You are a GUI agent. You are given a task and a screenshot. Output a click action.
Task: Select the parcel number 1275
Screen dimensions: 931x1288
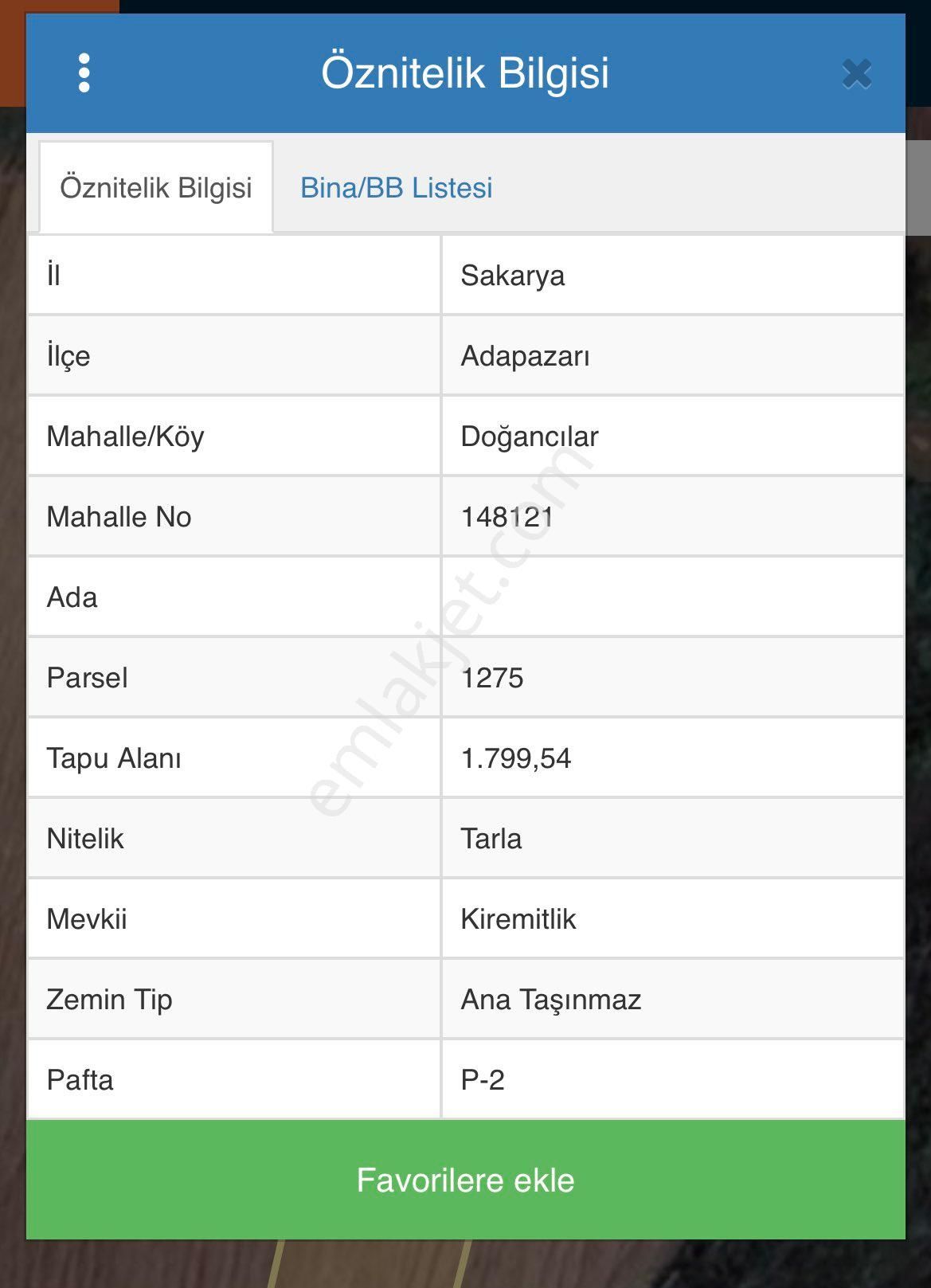click(x=492, y=678)
